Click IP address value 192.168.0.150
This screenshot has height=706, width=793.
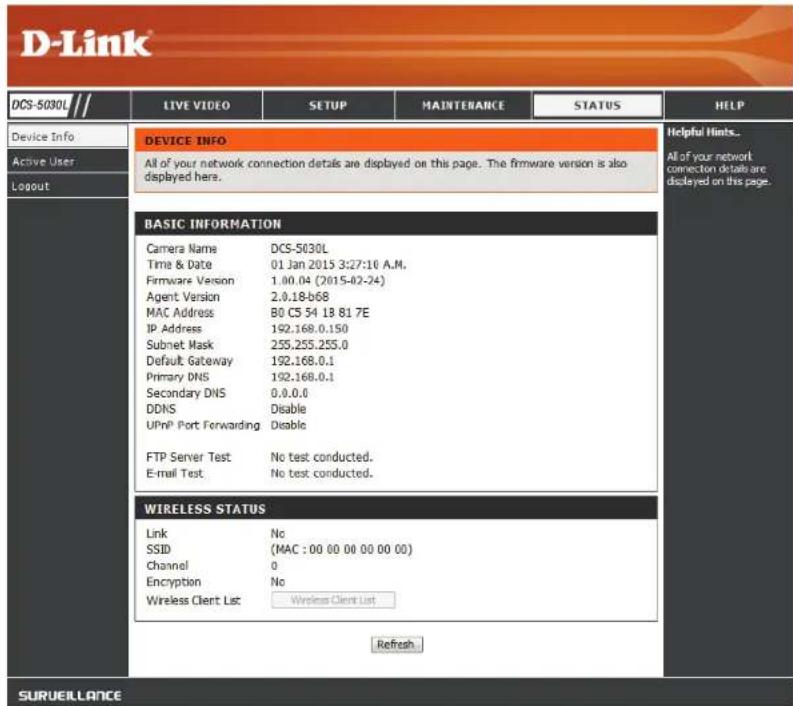[309, 329]
